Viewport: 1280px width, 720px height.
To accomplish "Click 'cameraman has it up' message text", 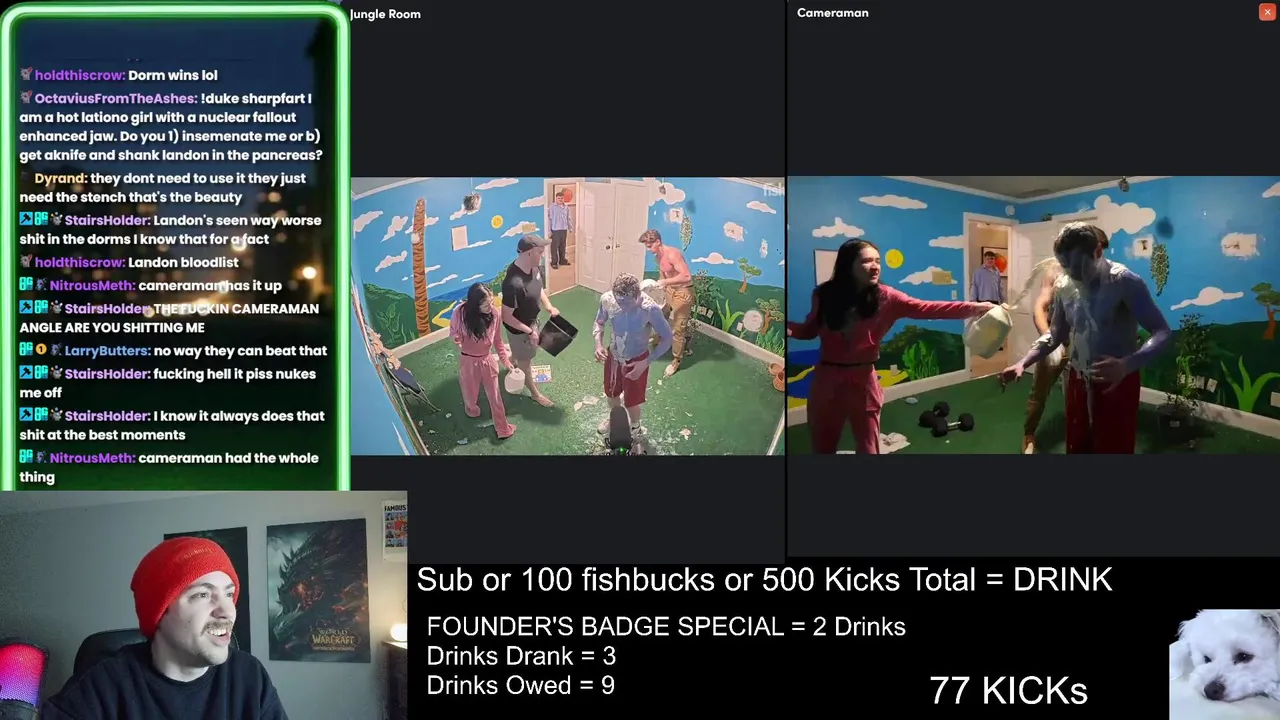I will click(x=210, y=285).
